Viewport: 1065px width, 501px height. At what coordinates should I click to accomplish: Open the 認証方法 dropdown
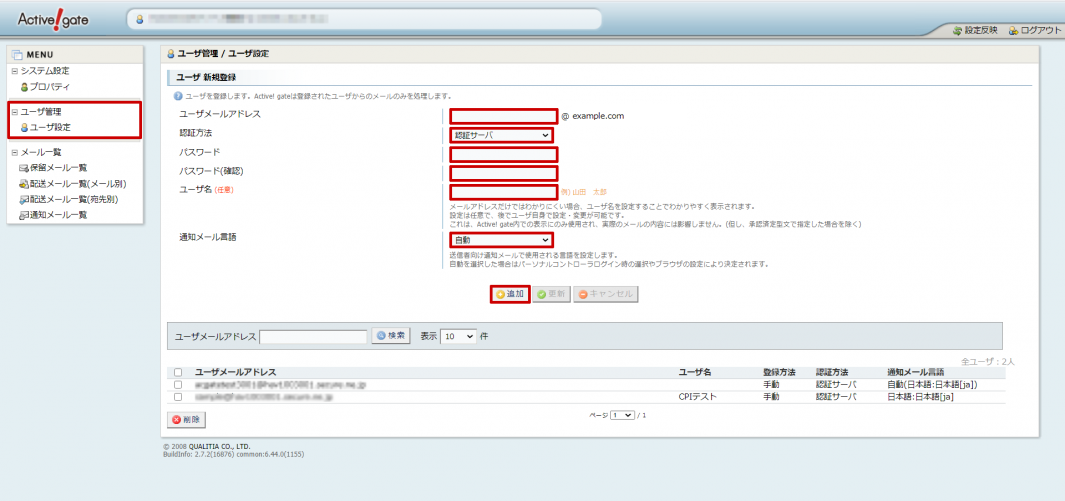pos(502,135)
